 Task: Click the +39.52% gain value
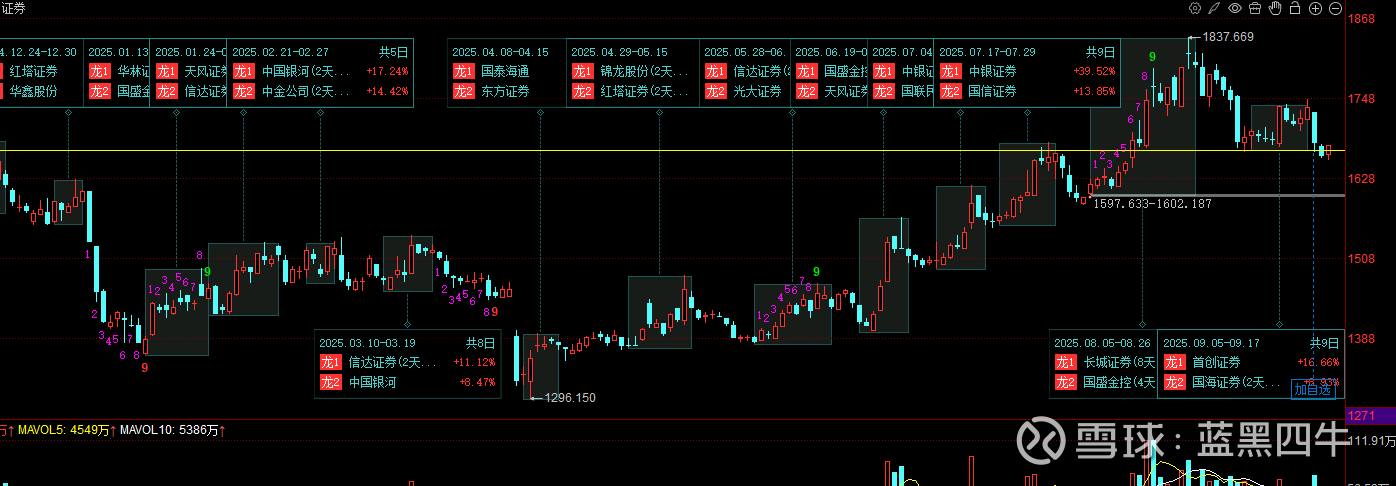(1093, 71)
